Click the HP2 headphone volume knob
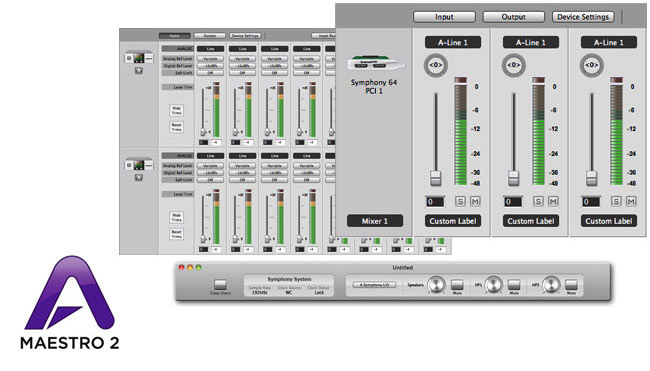This screenshot has height=371, width=650. tap(551, 285)
